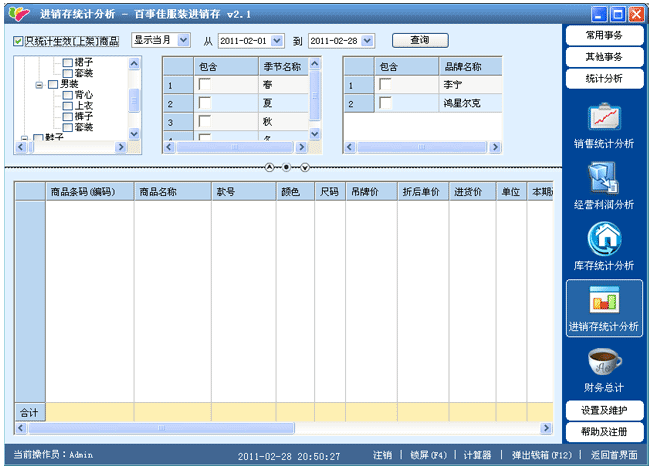This screenshot has height=468, width=650.
Task: Select the 进销存统计分析 icon
Action: click(603, 300)
